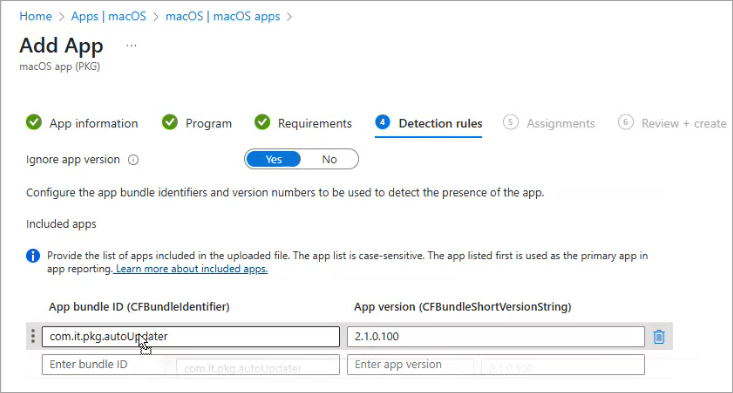
Task: Go to the Requirements step
Action: tap(315, 123)
